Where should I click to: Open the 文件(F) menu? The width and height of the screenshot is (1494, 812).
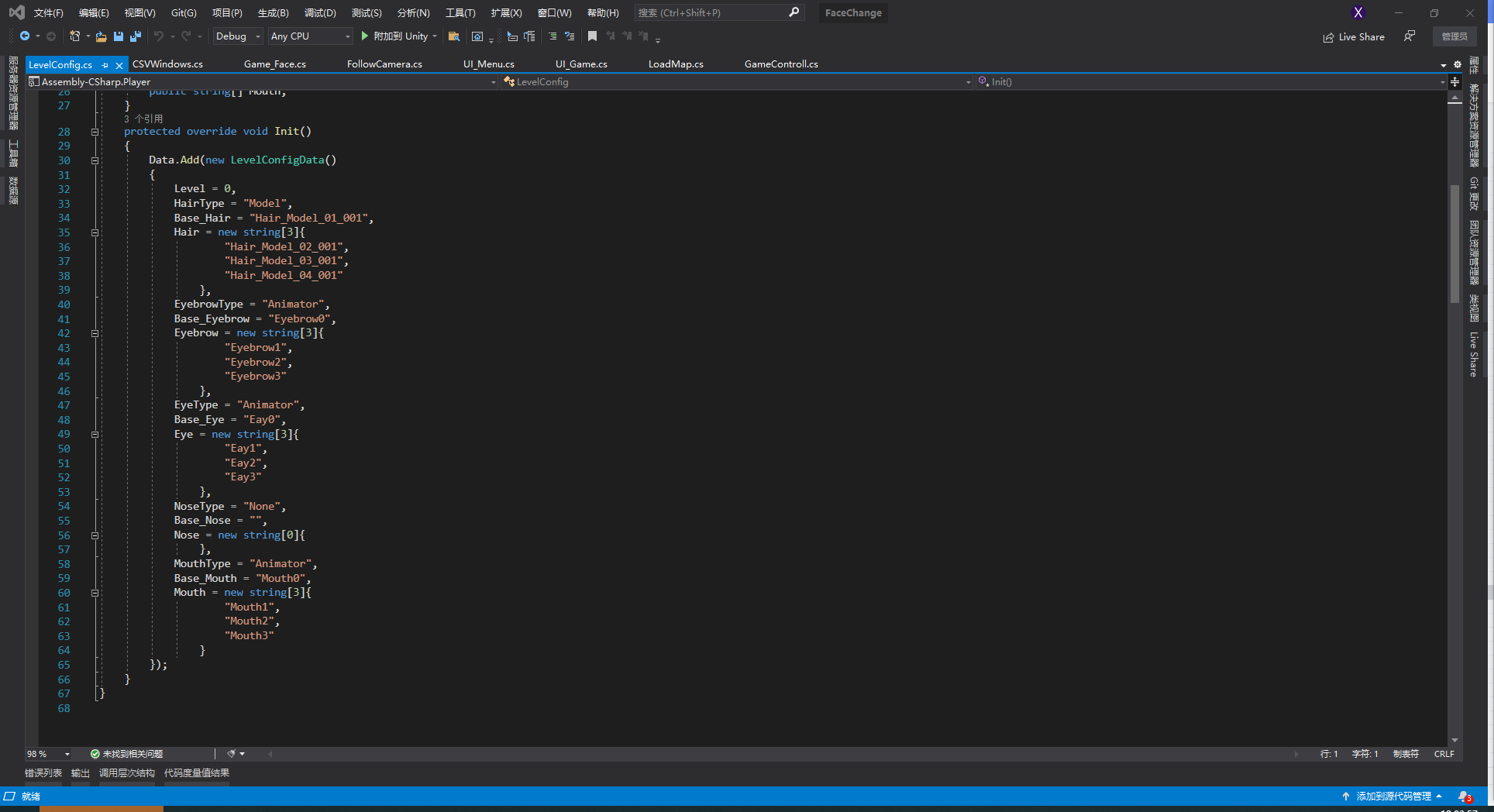48,12
